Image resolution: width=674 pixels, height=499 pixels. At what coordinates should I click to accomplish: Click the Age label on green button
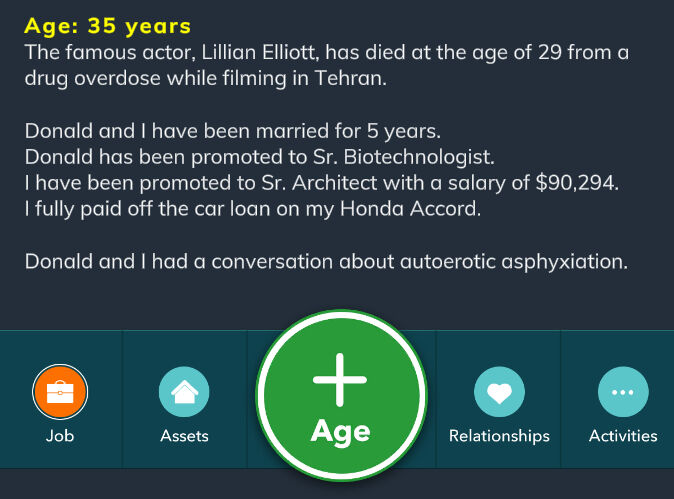point(341,431)
